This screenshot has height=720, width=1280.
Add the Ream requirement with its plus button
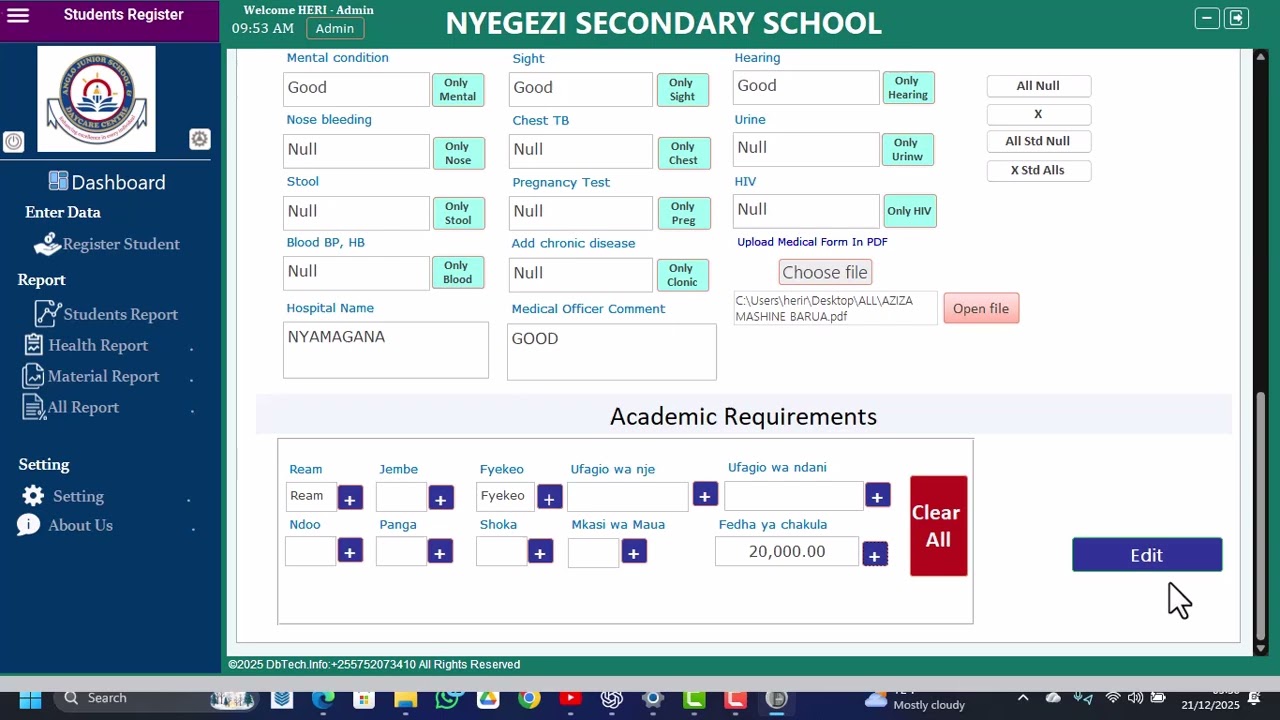click(350, 498)
